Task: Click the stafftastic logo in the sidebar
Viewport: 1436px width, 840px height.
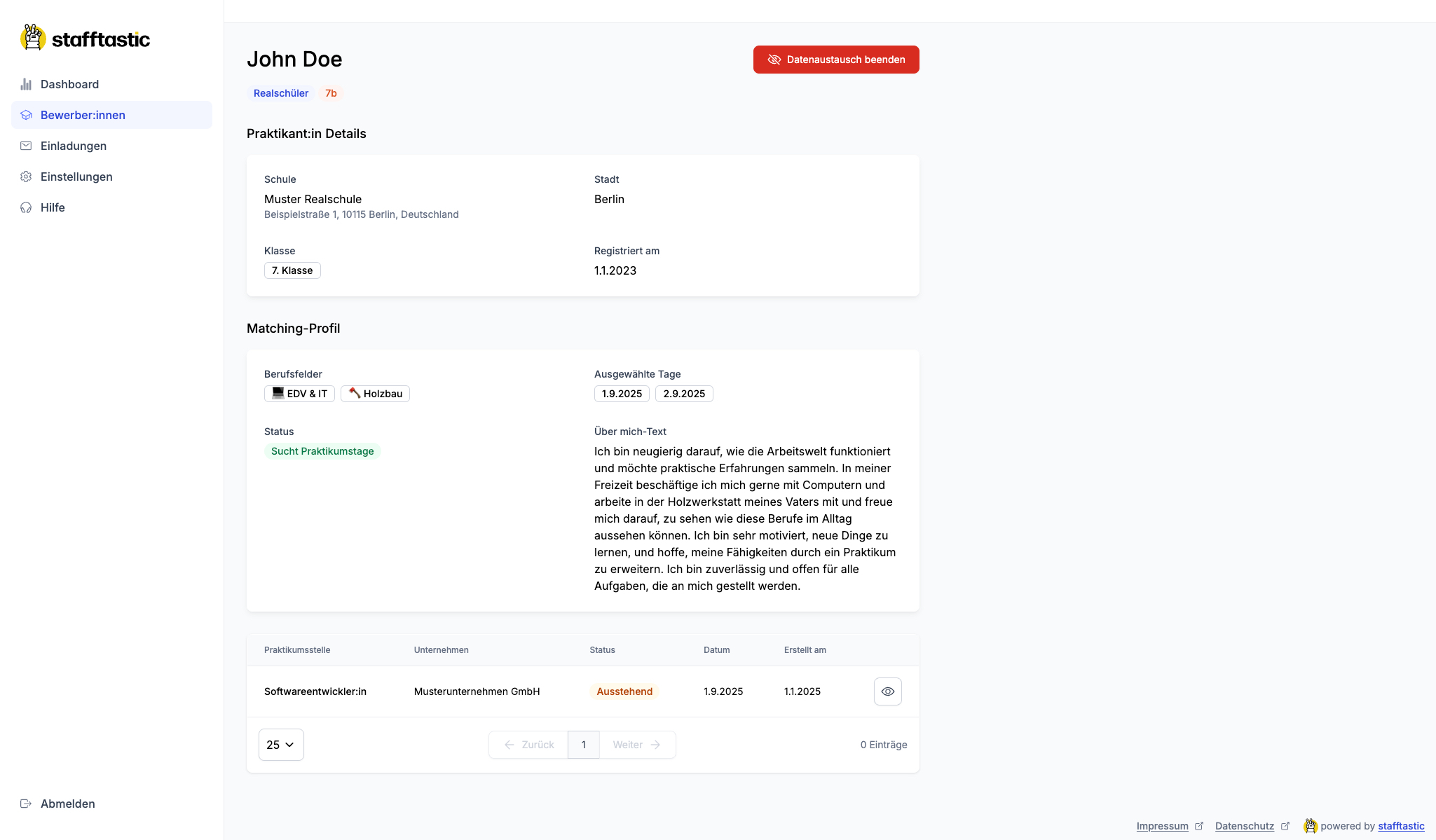Action: pos(85,38)
